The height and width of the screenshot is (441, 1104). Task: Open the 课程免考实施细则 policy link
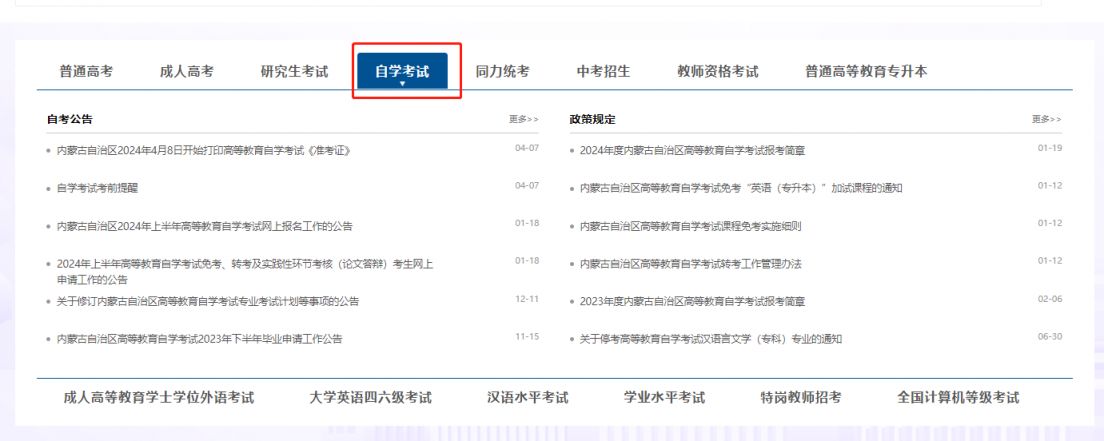690,226
